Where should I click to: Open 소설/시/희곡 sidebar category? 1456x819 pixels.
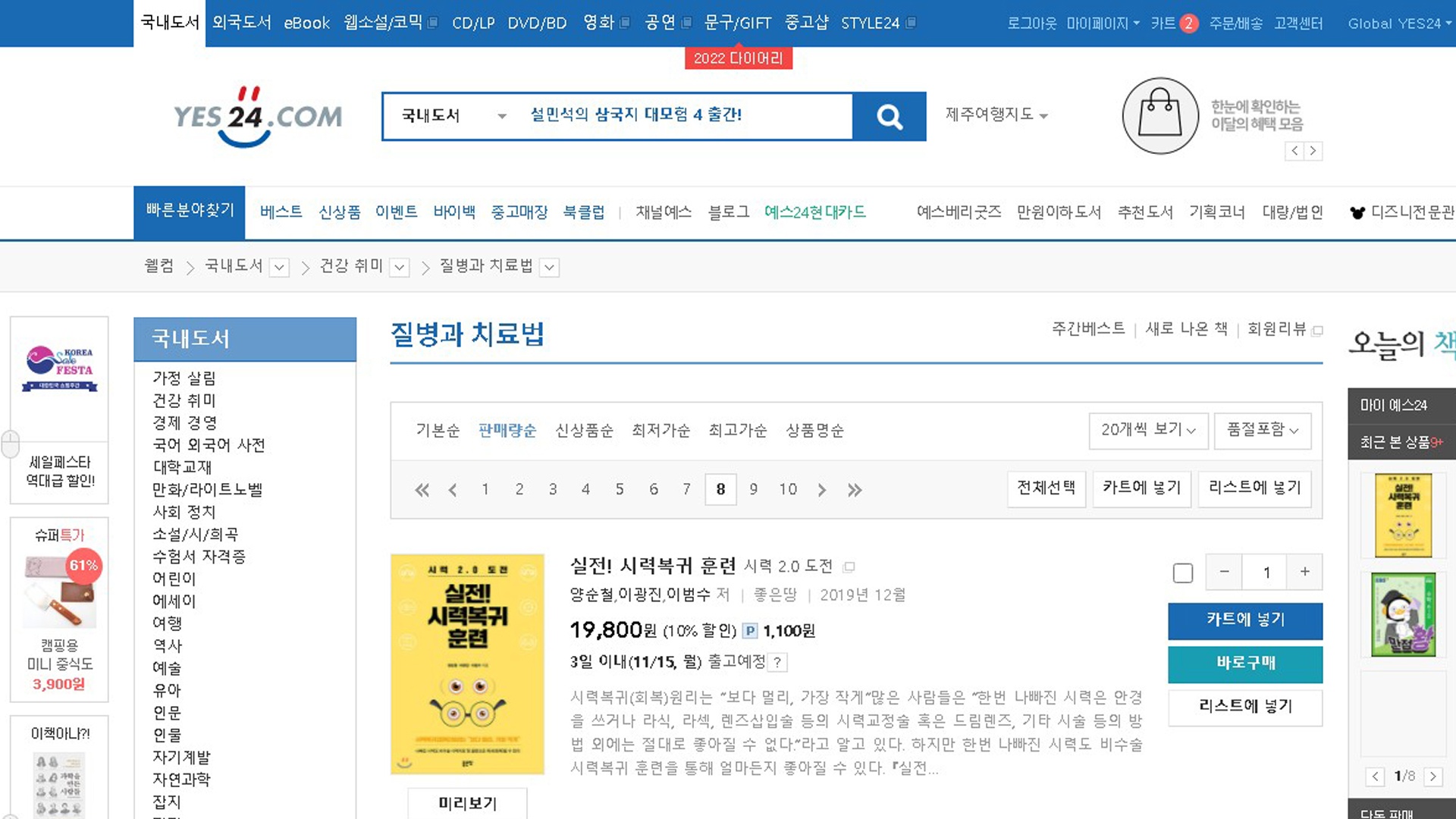click(196, 535)
